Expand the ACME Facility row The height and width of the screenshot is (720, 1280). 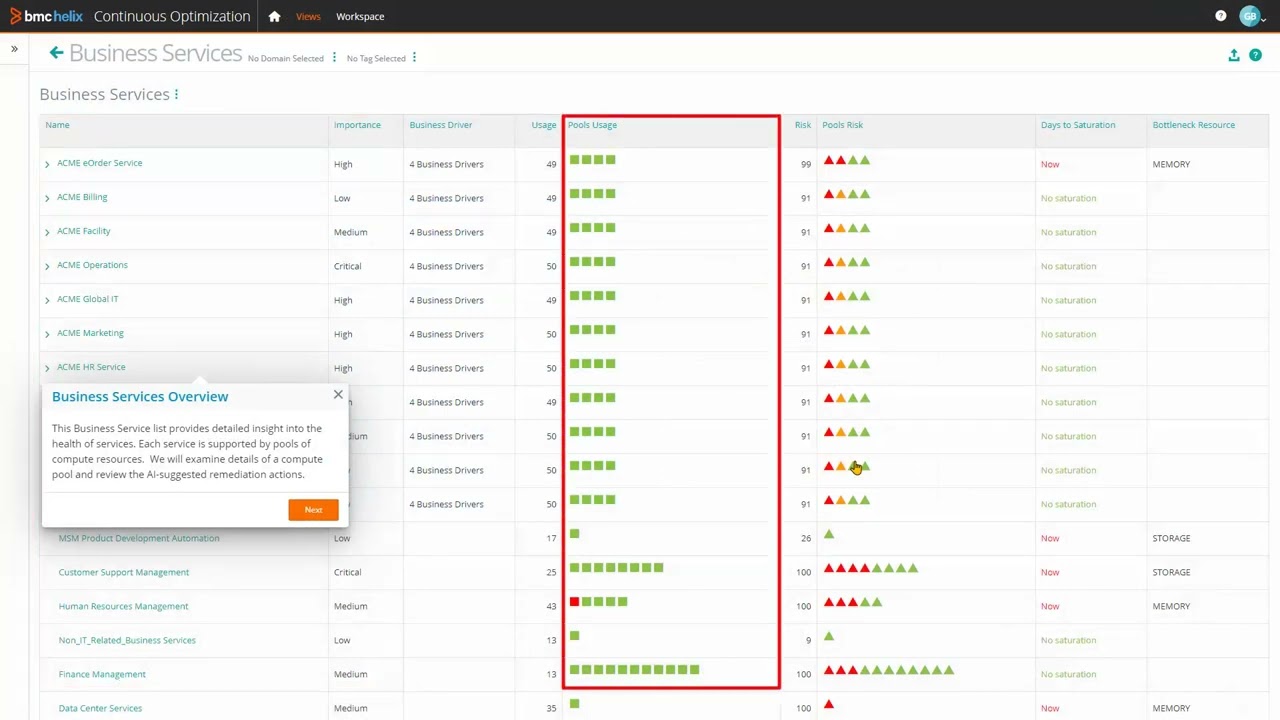coord(47,232)
